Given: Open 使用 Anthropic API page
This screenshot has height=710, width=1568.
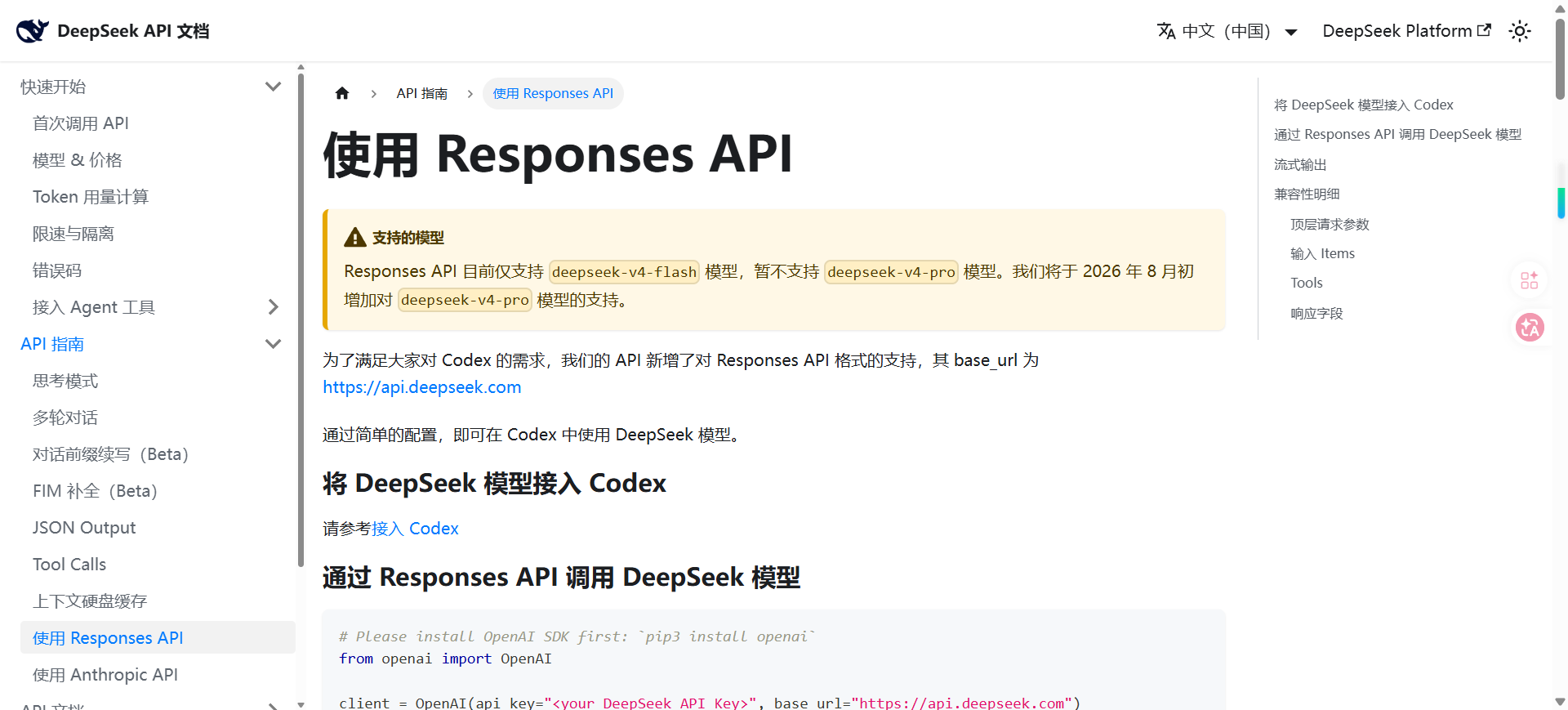Looking at the screenshot, I should (105, 675).
